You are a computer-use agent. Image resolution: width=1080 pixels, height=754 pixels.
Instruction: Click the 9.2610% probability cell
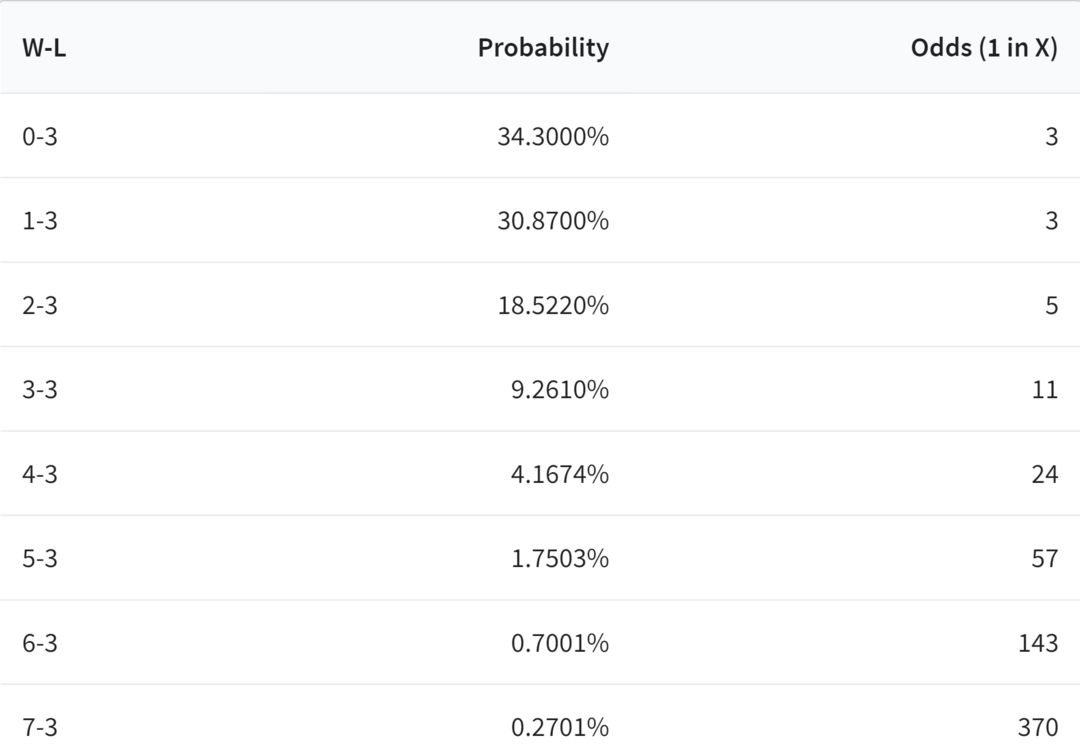pyautogui.click(x=560, y=390)
